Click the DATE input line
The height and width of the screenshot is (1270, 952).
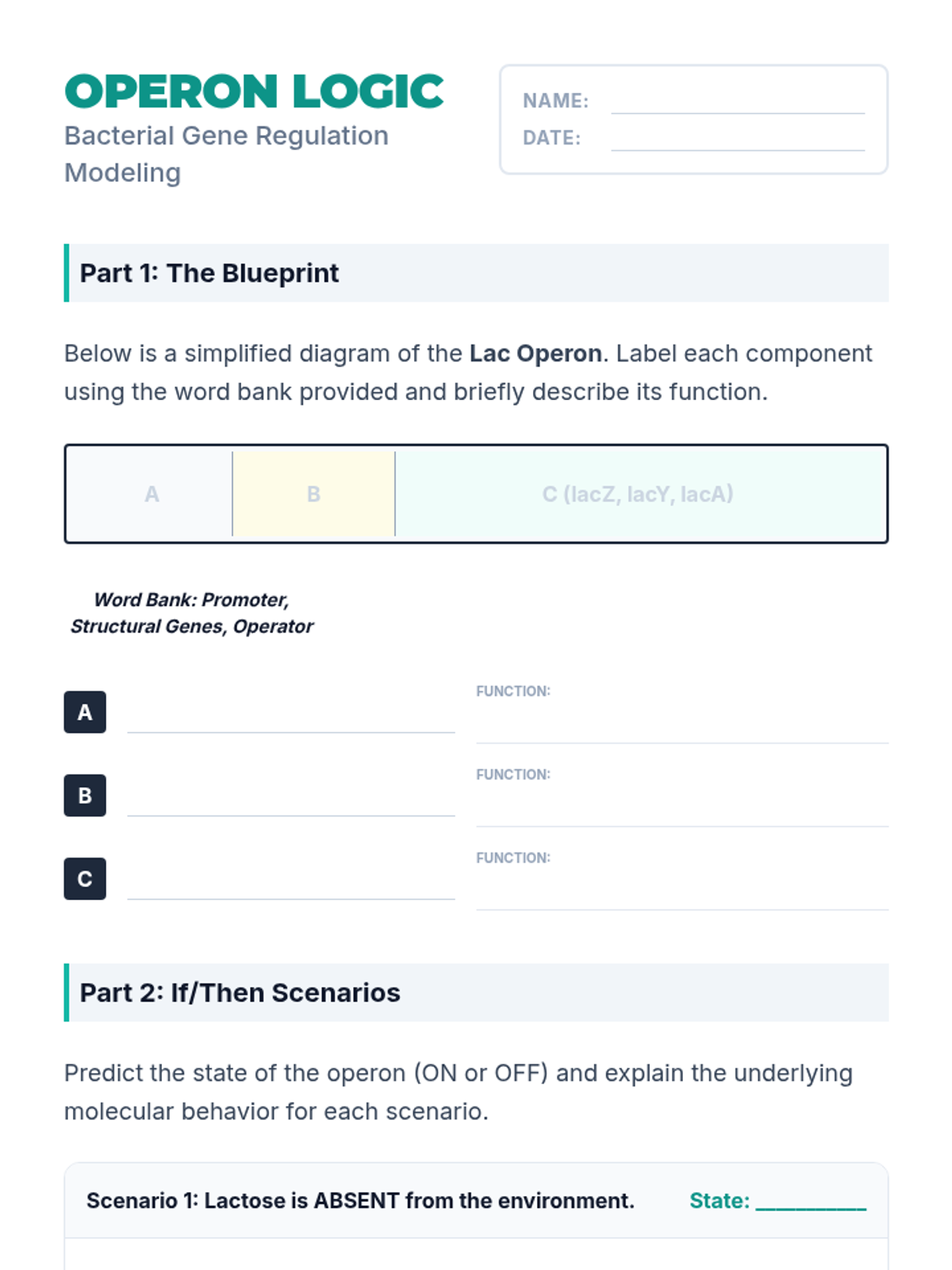tap(737, 140)
